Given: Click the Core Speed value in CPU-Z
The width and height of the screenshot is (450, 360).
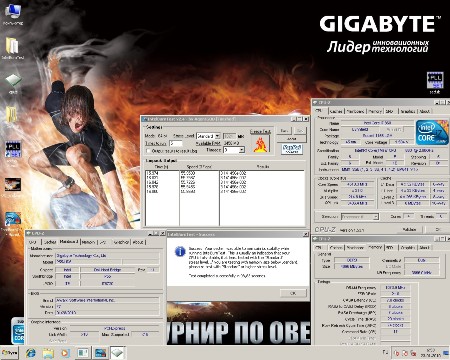Looking at the screenshot, I should pyautogui.click(x=357, y=184).
